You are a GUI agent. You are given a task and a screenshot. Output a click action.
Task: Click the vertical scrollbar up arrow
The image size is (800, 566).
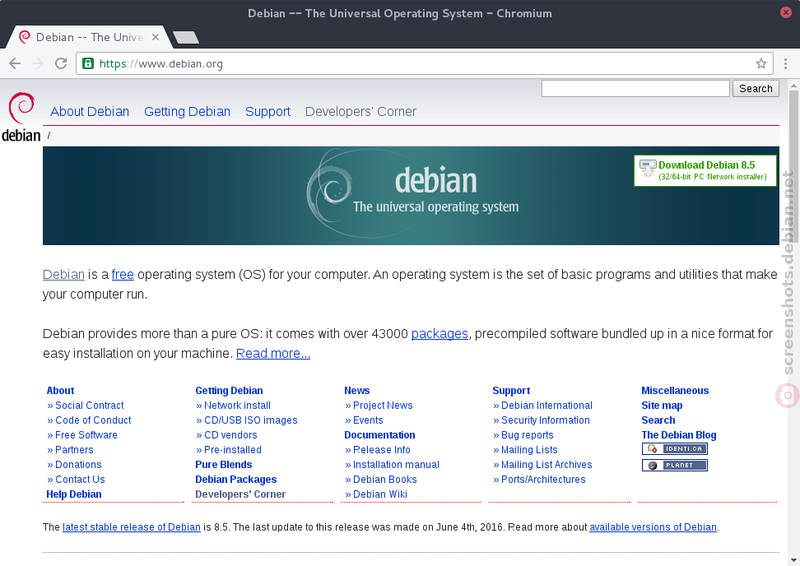793,84
